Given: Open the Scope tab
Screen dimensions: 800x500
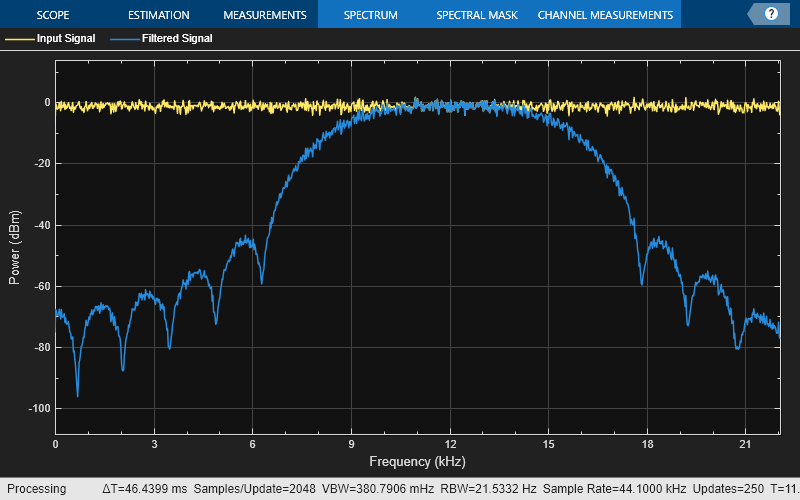Looking at the screenshot, I should point(53,15).
